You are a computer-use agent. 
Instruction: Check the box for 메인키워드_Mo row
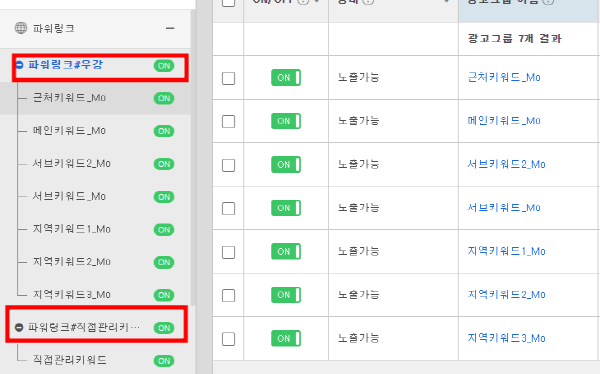228,122
